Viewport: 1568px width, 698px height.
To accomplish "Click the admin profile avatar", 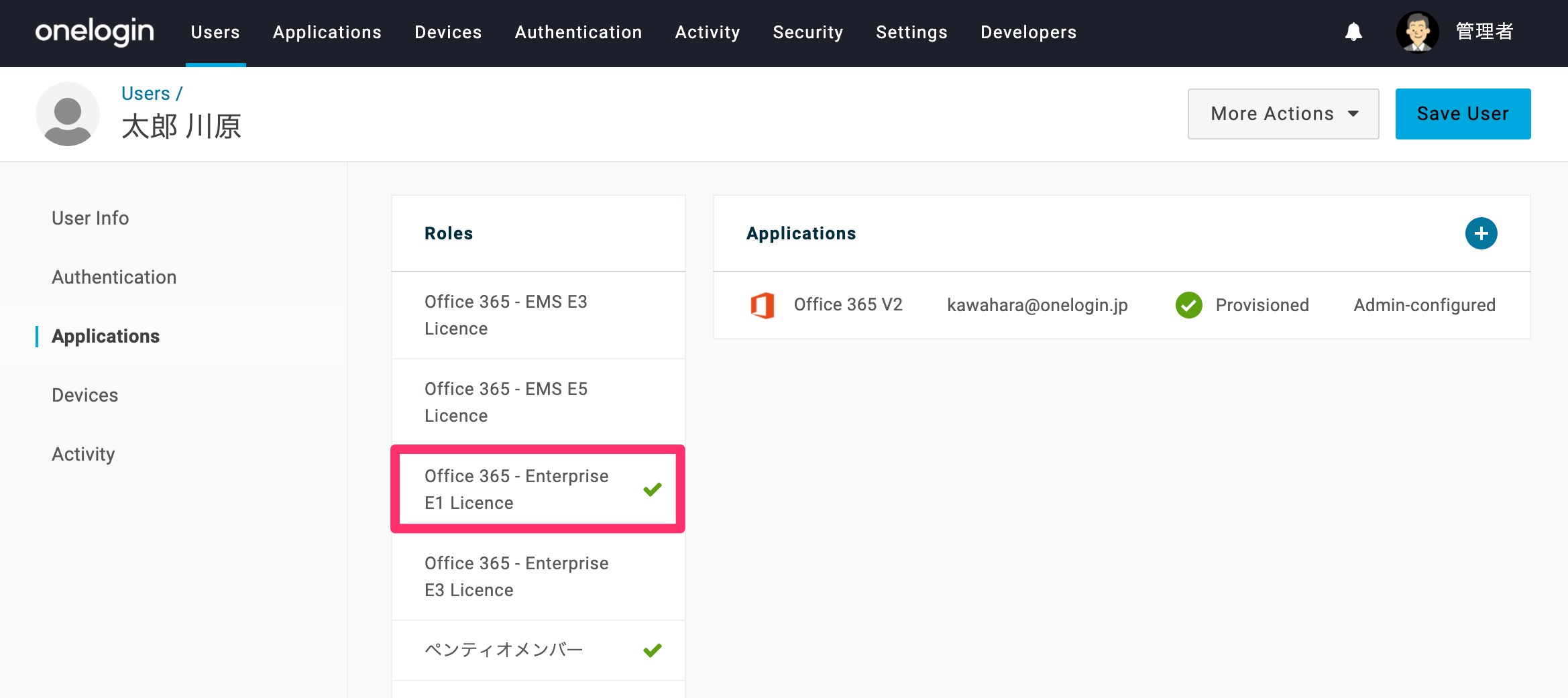I will click(1417, 32).
